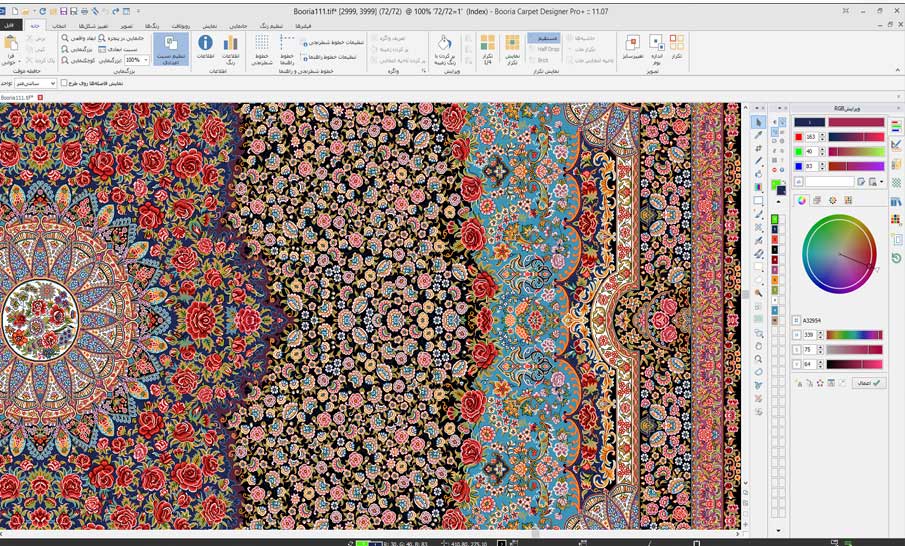
Task: Open the Selection (انتخاب) ribbon tab
Action: point(59,26)
